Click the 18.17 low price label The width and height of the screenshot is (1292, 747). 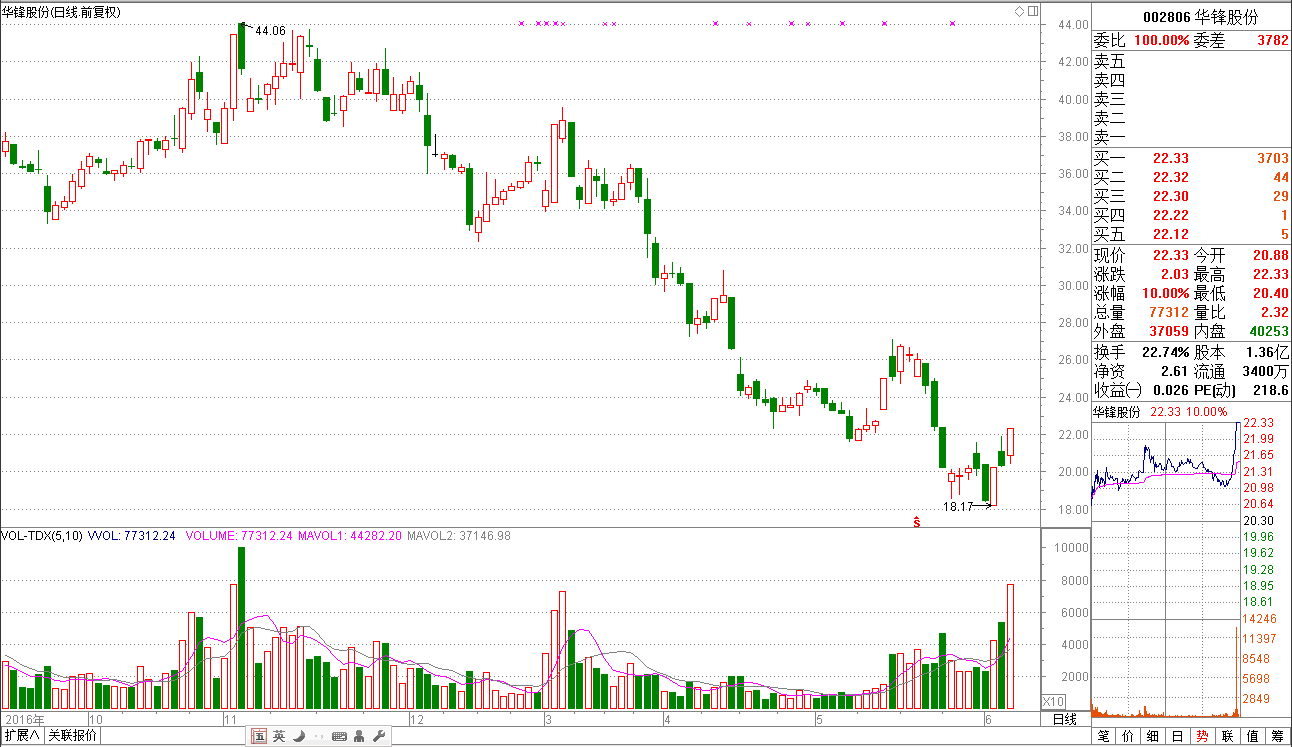point(958,507)
